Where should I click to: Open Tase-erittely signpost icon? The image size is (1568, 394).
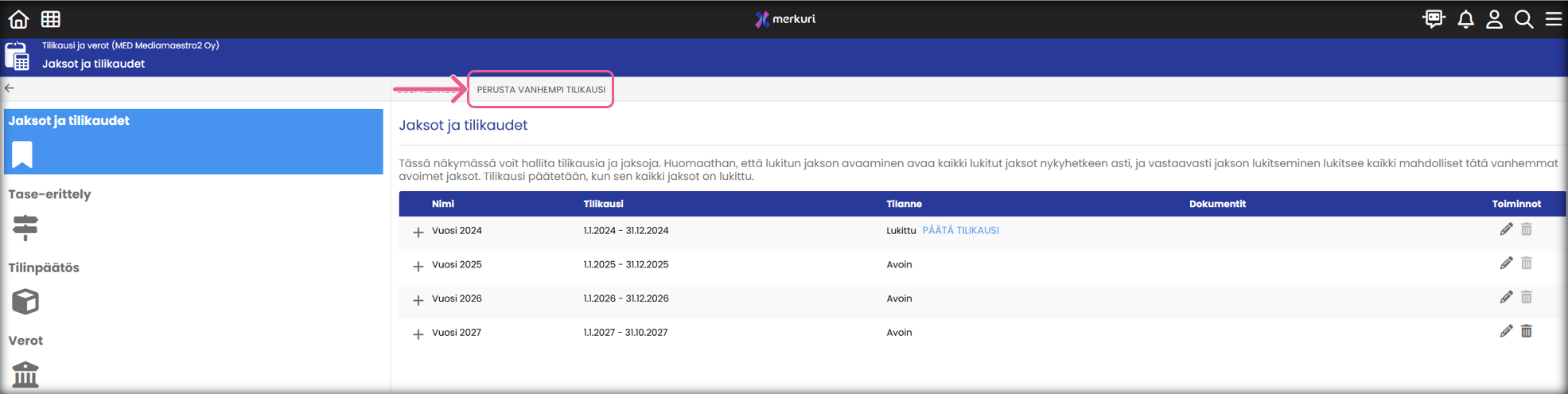[25, 228]
